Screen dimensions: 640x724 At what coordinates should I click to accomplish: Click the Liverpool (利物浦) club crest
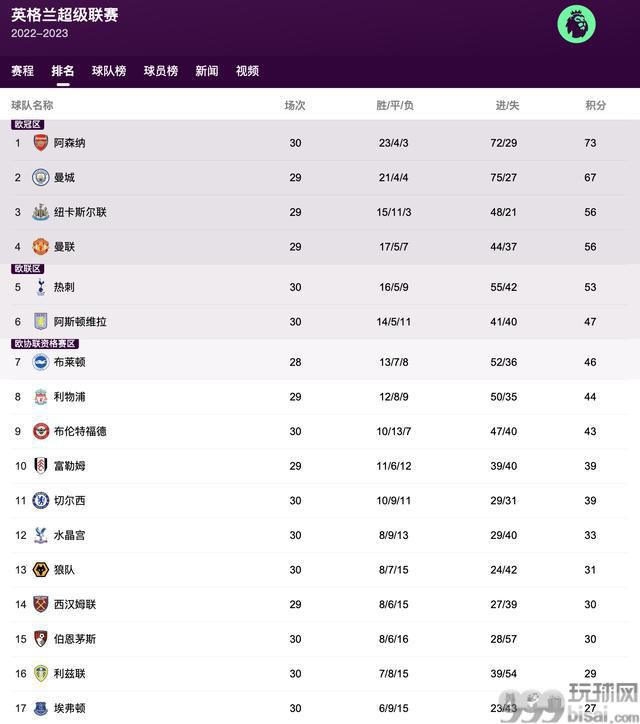[x=41, y=397]
